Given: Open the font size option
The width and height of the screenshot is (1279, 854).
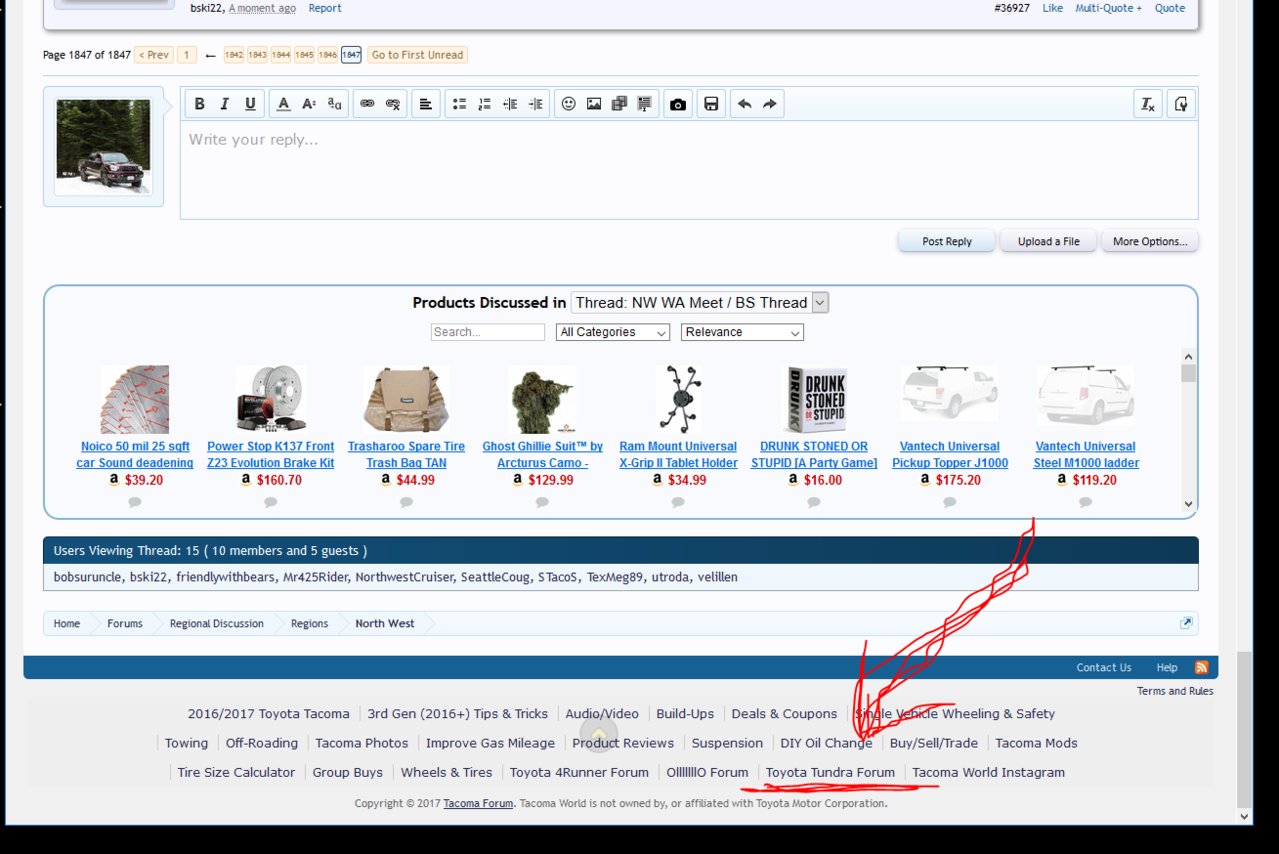Looking at the screenshot, I should click(309, 104).
